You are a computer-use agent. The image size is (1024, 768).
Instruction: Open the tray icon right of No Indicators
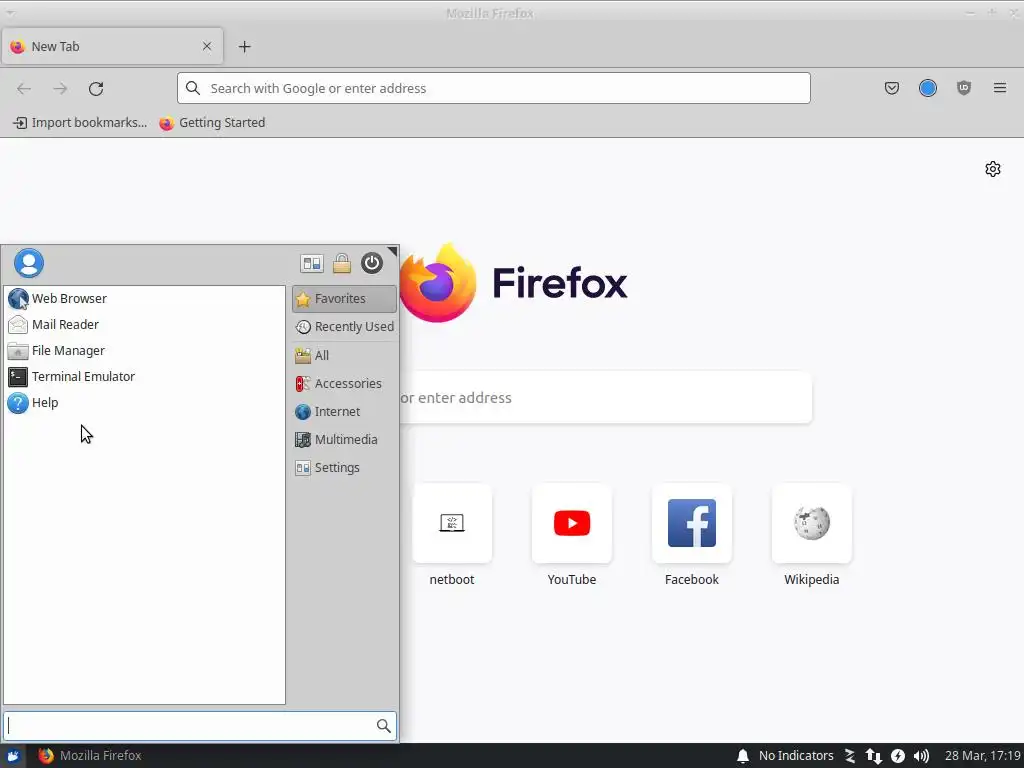[x=850, y=756]
